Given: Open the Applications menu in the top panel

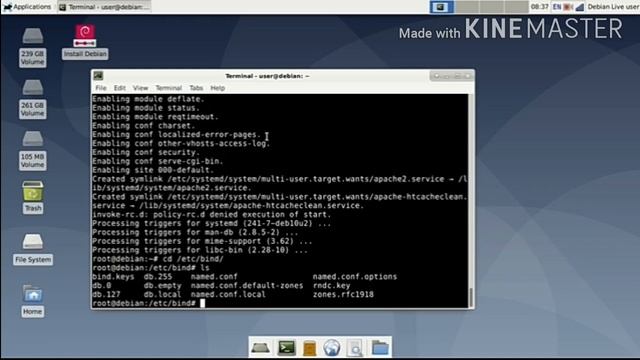Looking at the screenshot, I should (x=27, y=7).
